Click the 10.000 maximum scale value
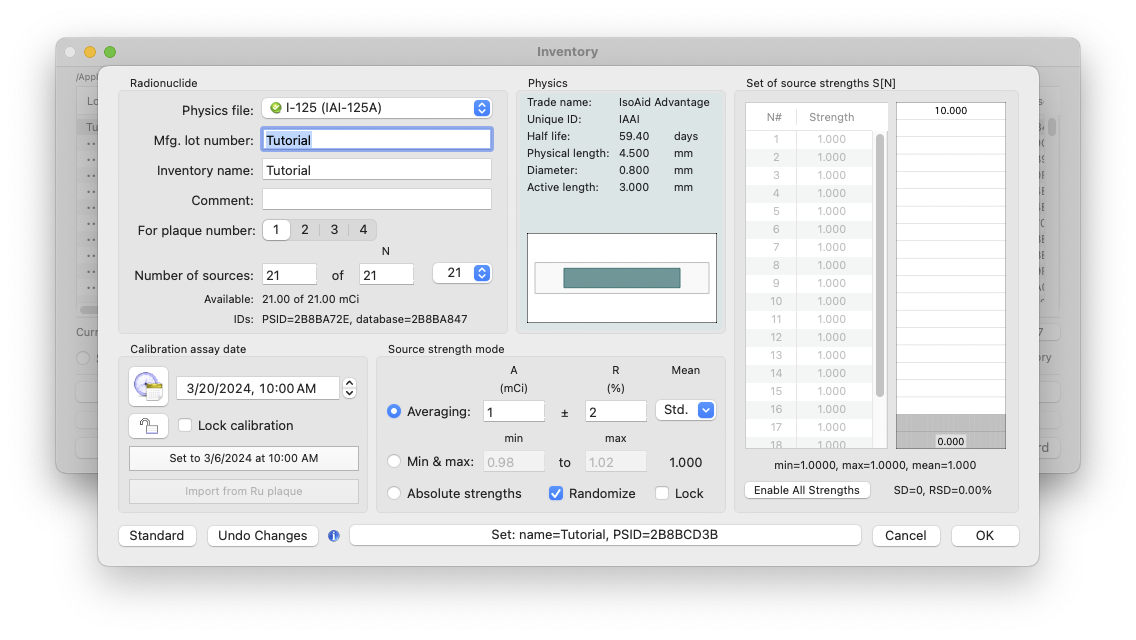1136x640 pixels. point(951,110)
